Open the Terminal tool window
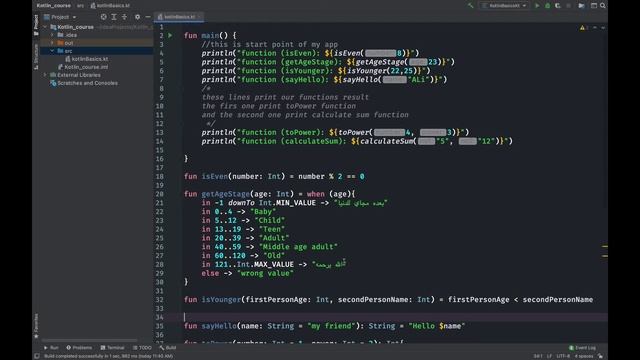The width and height of the screenshot is (640, 360). (x=112, y=348)
